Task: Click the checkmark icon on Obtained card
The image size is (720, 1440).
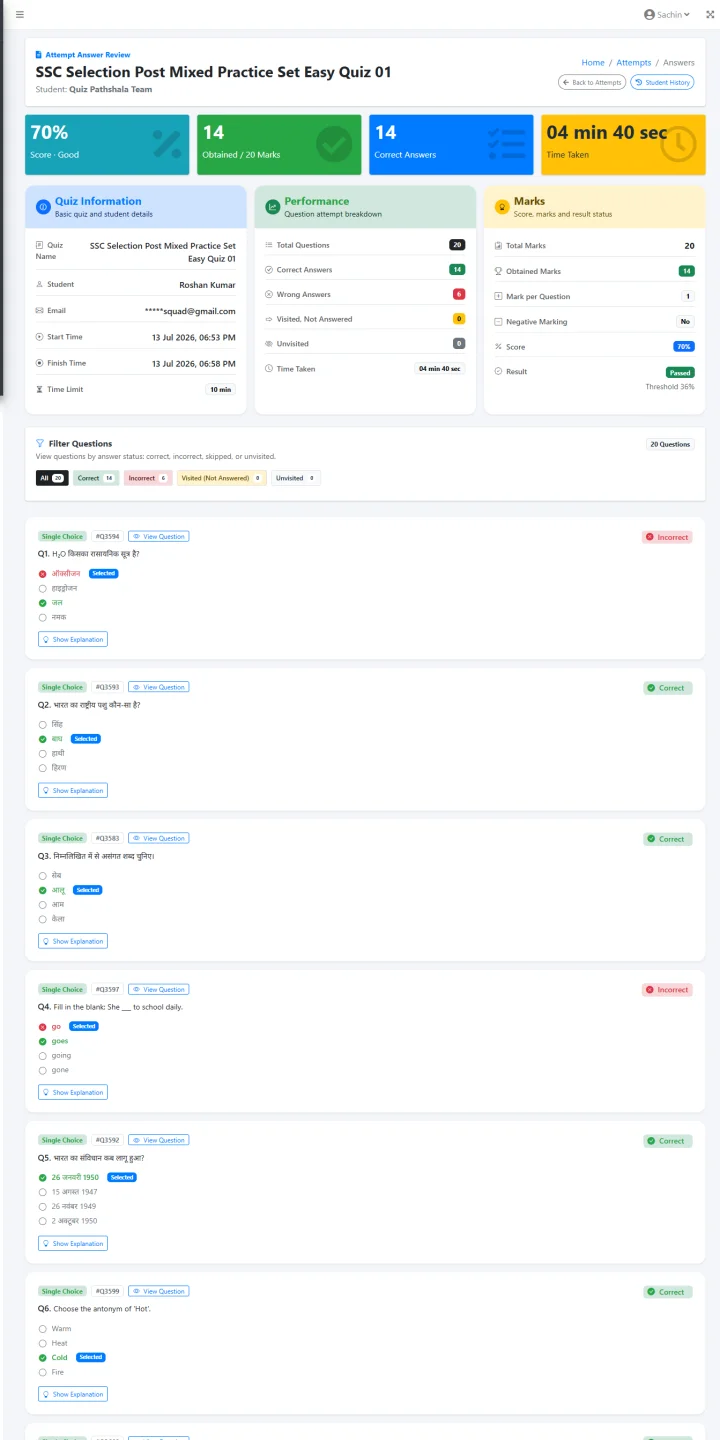Action: click(x=334, y=144)
